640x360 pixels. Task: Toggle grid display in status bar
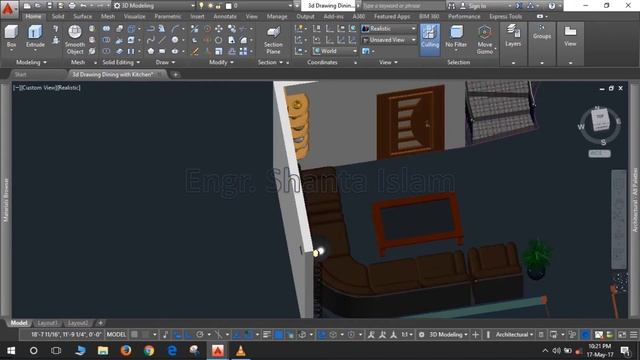134,335
